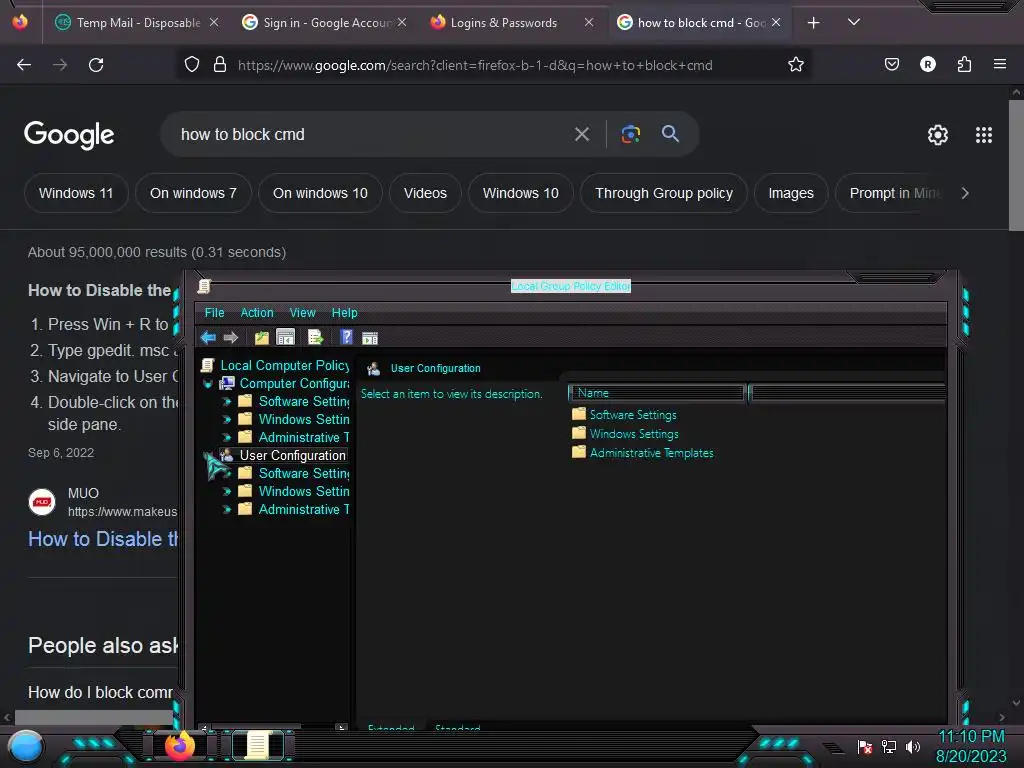Click the Start orb button

click(x=26, y=747)
